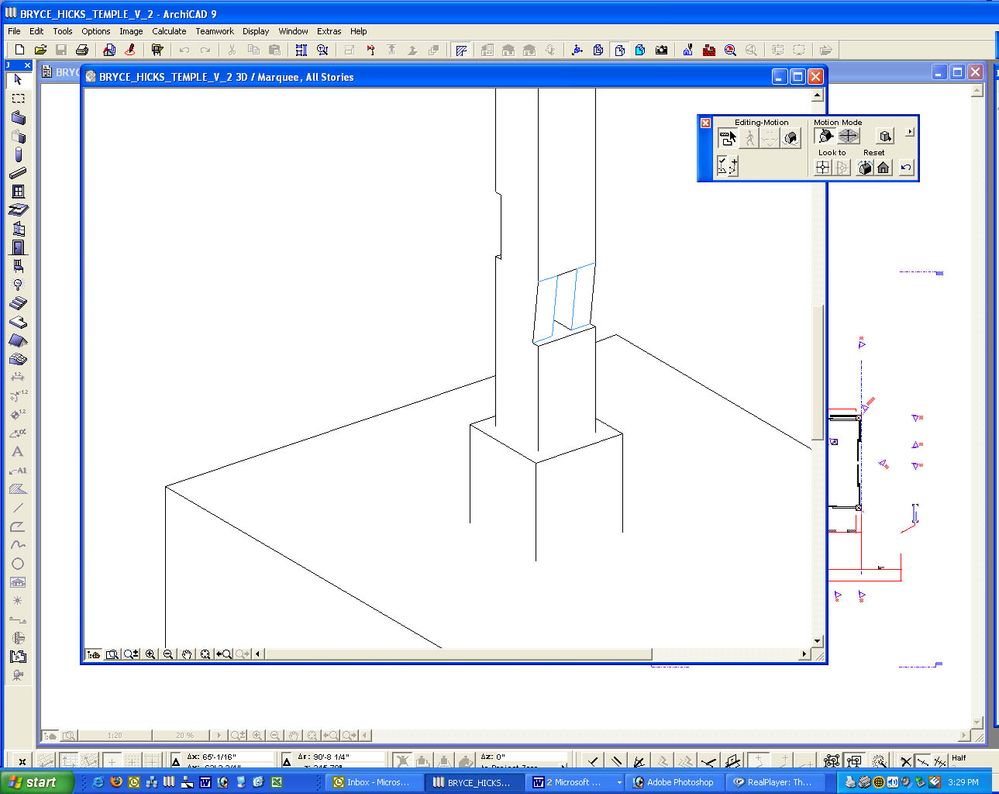Click the home Reset view icon
This screenshot has width=999, height=794.
[x=884, y=168]
